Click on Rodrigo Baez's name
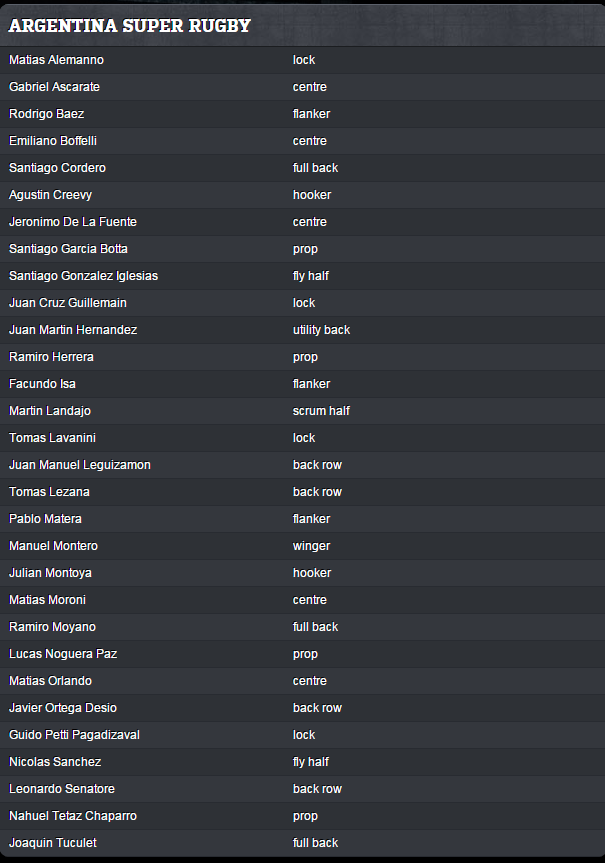605x863 pixels. click(47, 114)
